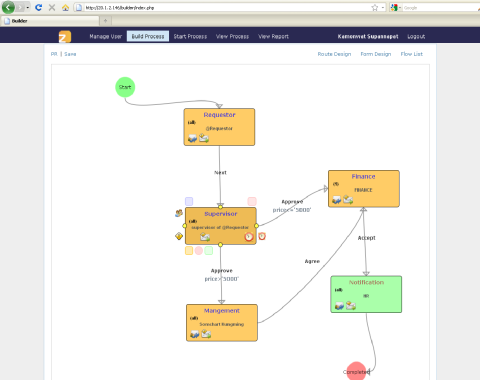This screenshot has width=480, height=380.
Task: Click the browser home icon
Action: click(65, 7)
